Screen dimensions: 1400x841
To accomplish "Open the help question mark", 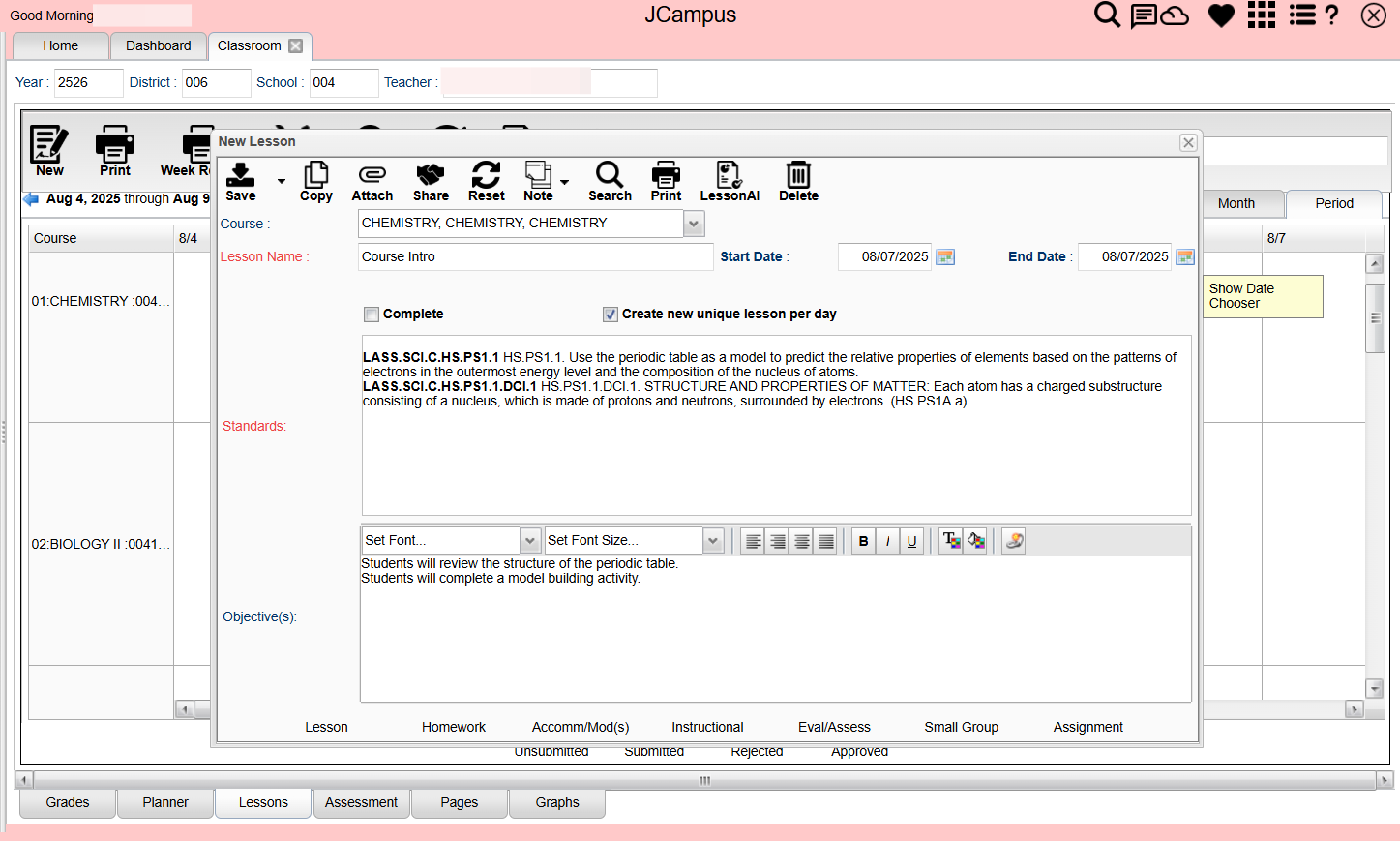I will tap(1332, 15).
